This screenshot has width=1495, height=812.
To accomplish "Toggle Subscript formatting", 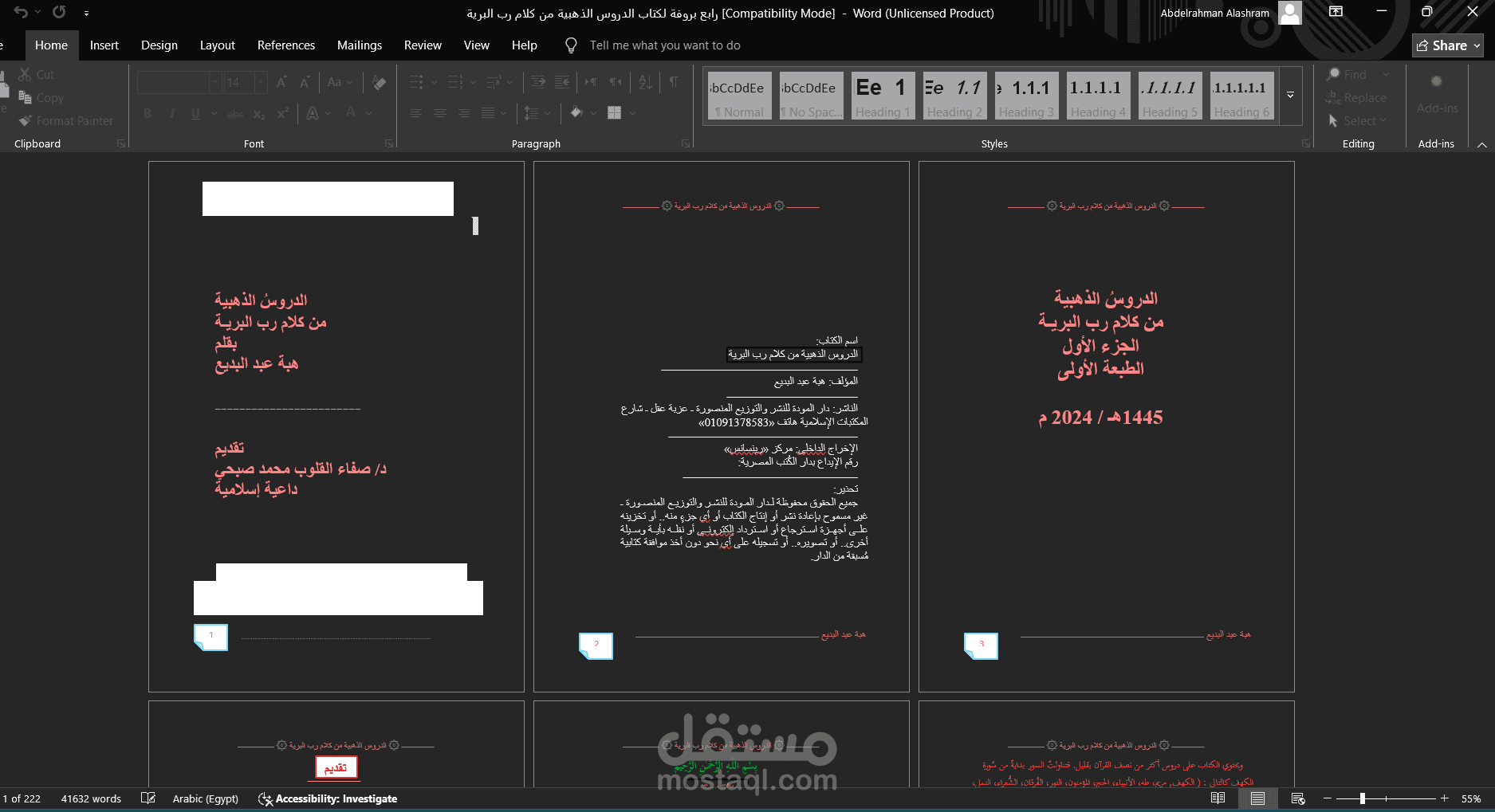I will pos(259,114).
